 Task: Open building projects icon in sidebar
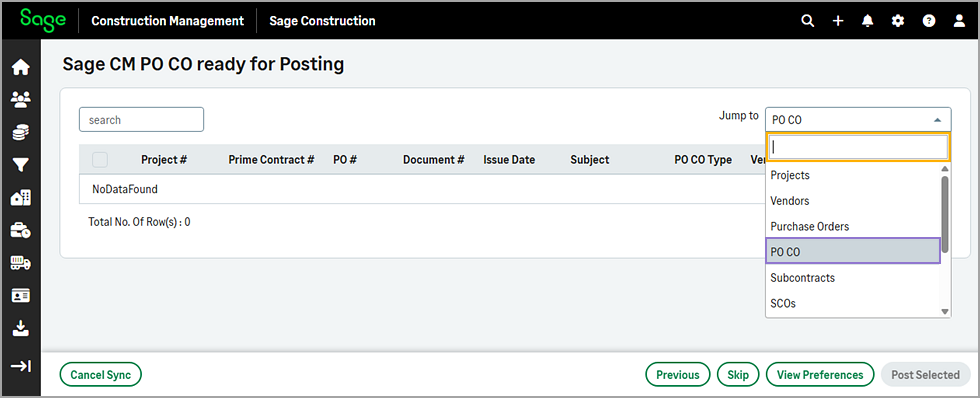pos(21,197)
